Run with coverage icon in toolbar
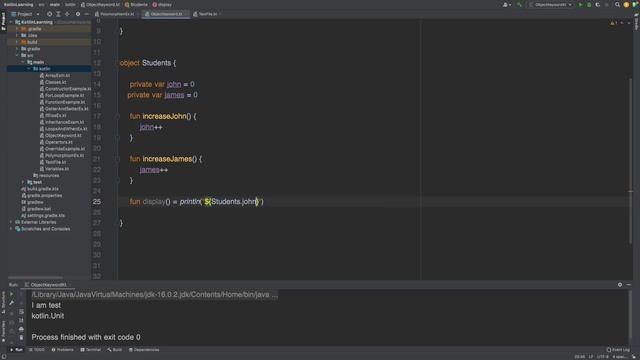This screenshot has width=640, height=360. click(x=598, y=5)
